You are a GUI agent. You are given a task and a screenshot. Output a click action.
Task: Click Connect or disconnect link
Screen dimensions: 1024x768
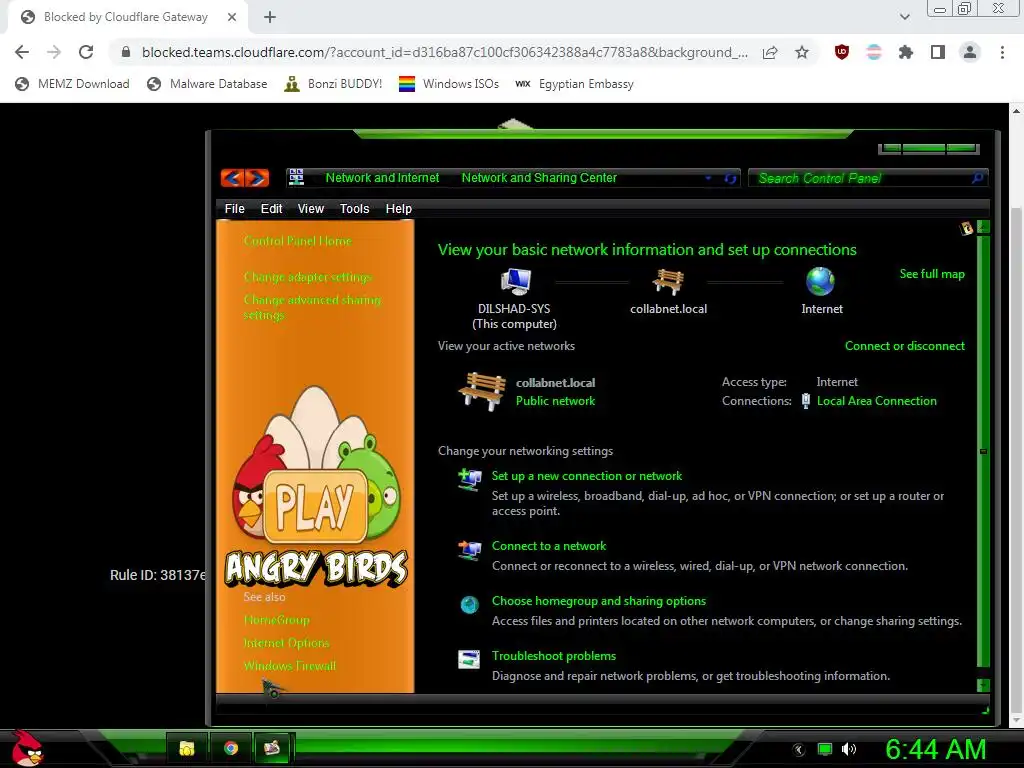point(904,345)
